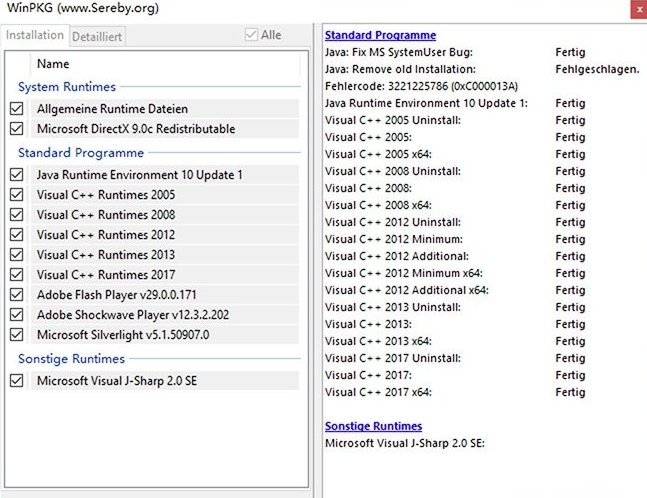
Task: Open the Detailliert tab
Action: coord(97,37)
